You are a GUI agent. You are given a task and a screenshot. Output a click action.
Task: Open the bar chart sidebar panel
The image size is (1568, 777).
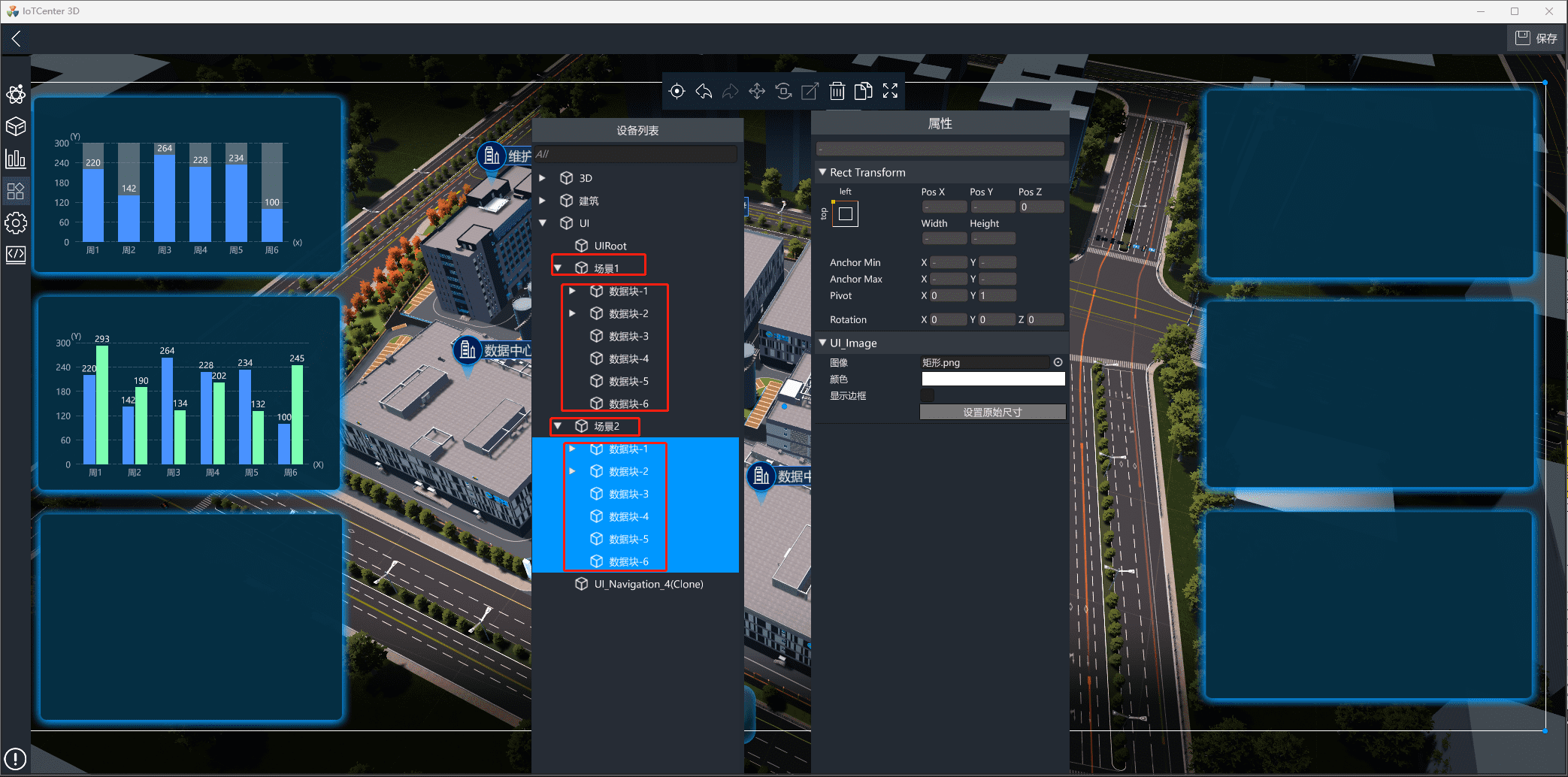point(16,159)
